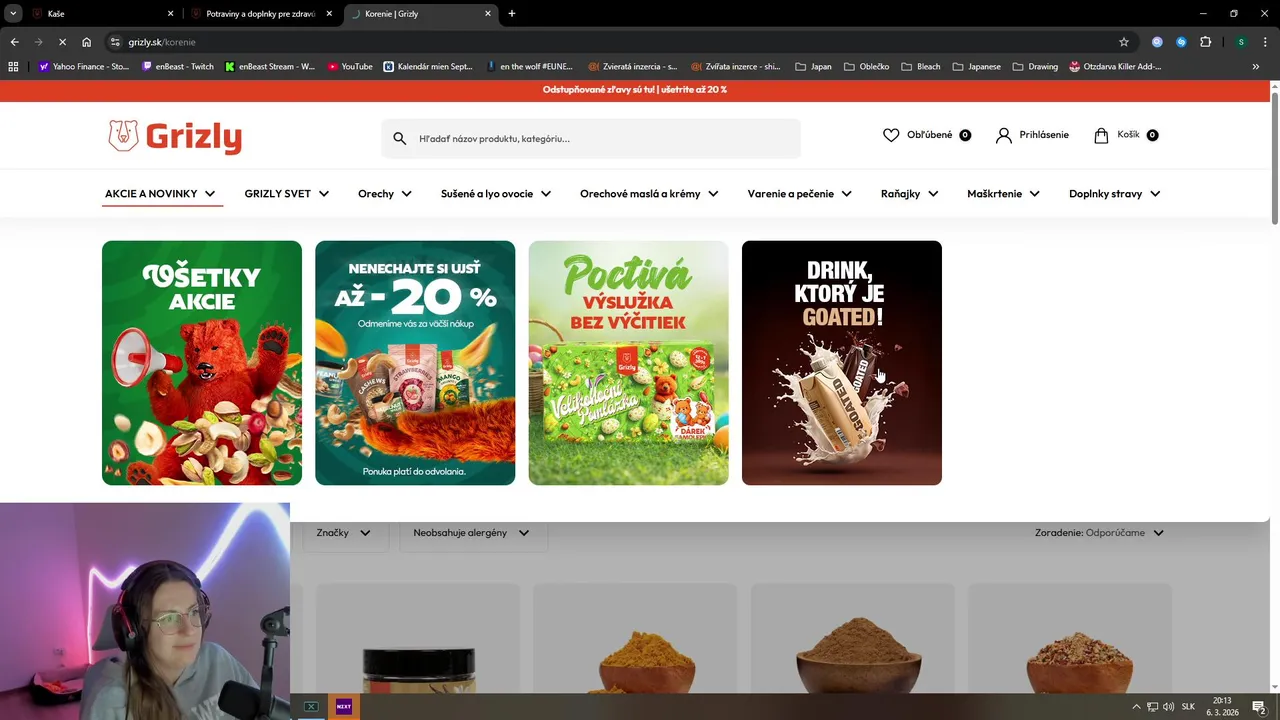Open Poctivá výslužka Easter banner
1280x720 pixels.
(628, 363)
